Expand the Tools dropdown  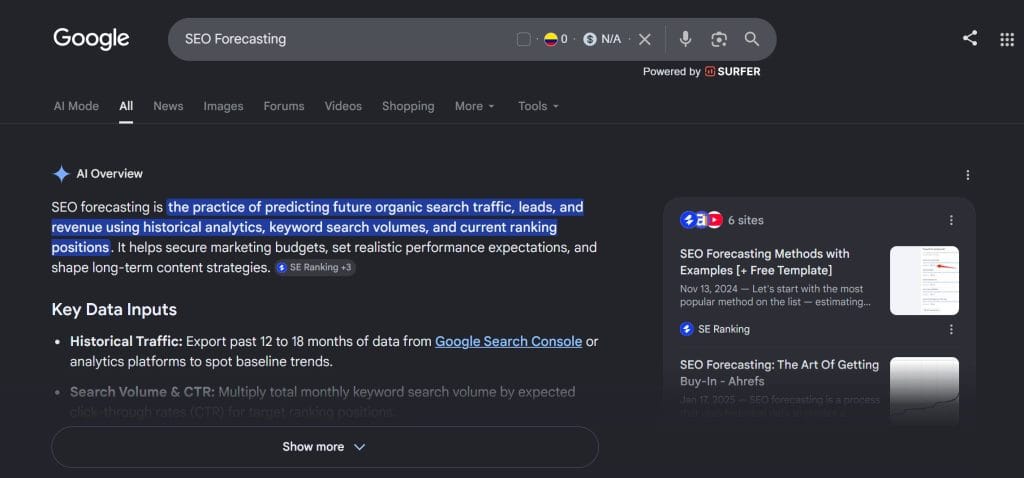click(x=539, y=106)
